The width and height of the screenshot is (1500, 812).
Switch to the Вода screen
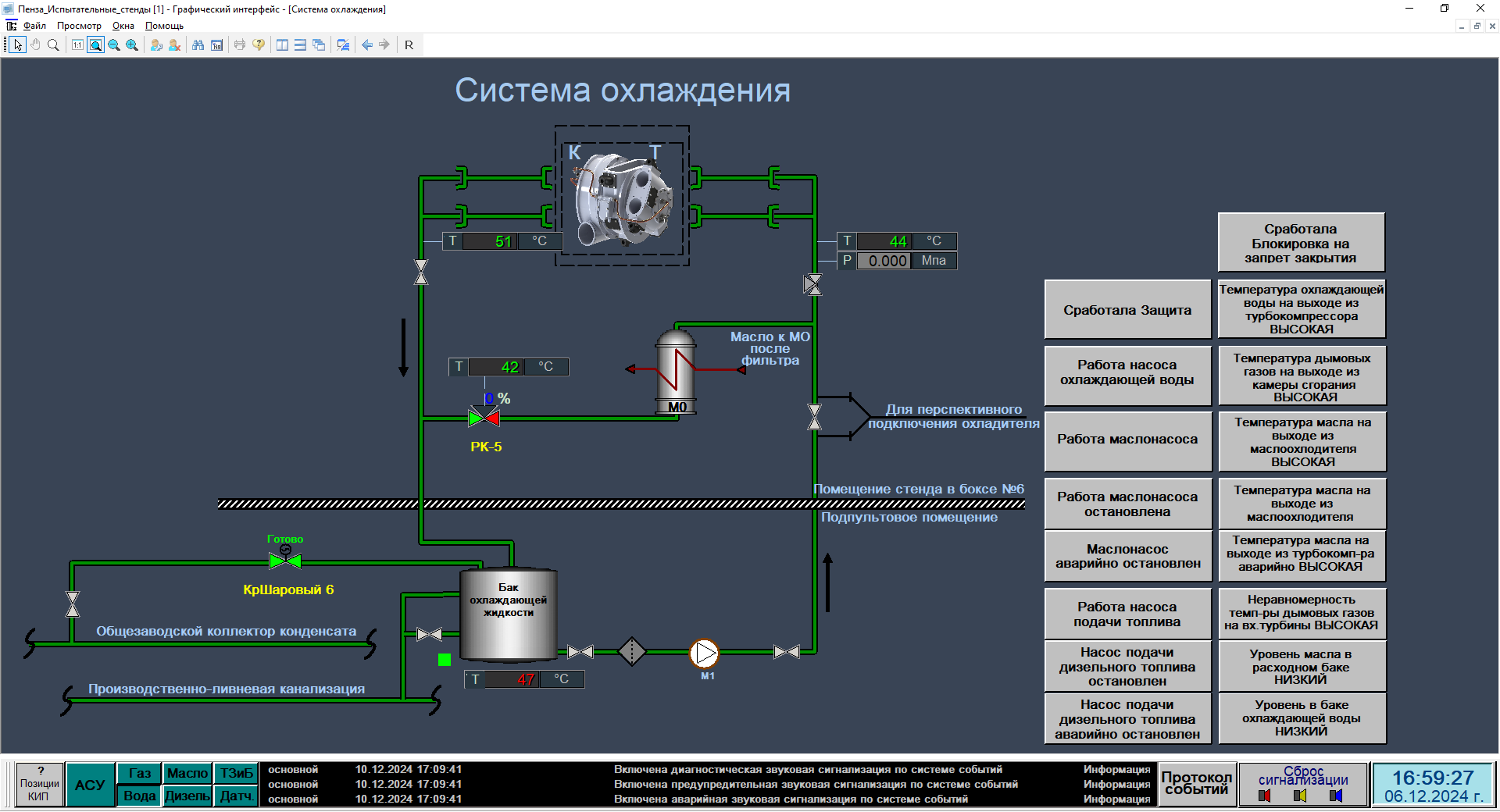[140, 796]
